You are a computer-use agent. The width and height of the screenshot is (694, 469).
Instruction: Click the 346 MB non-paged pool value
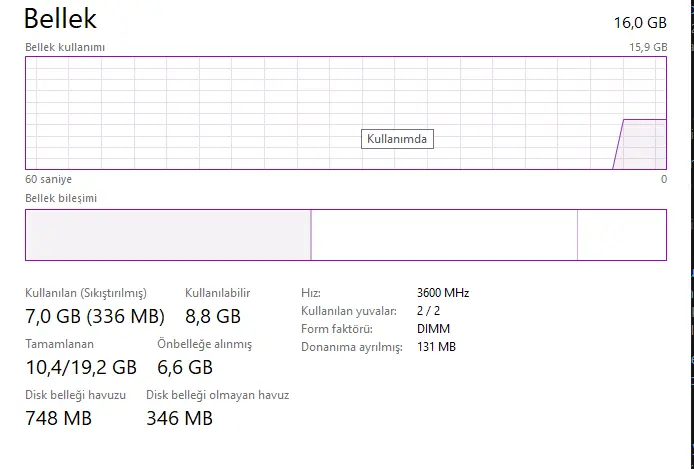tap(180, 418)
